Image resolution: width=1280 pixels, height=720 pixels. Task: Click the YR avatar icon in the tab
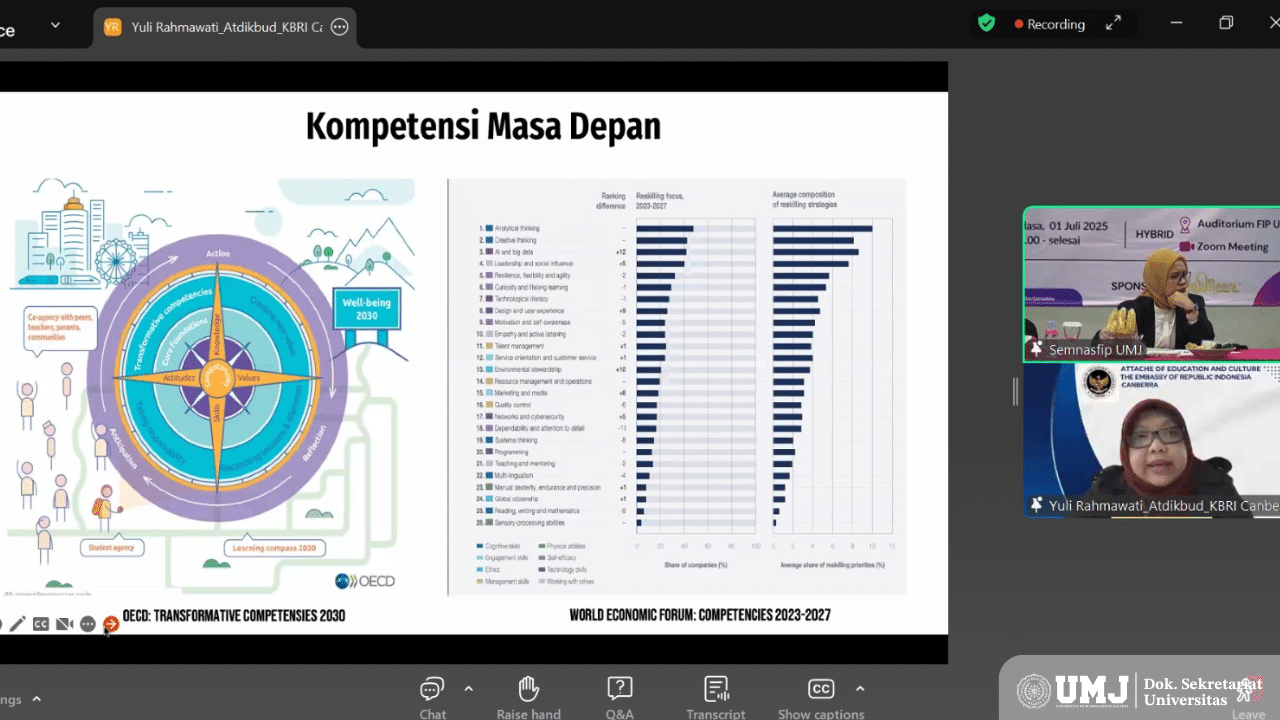click(x=112, y=27)
